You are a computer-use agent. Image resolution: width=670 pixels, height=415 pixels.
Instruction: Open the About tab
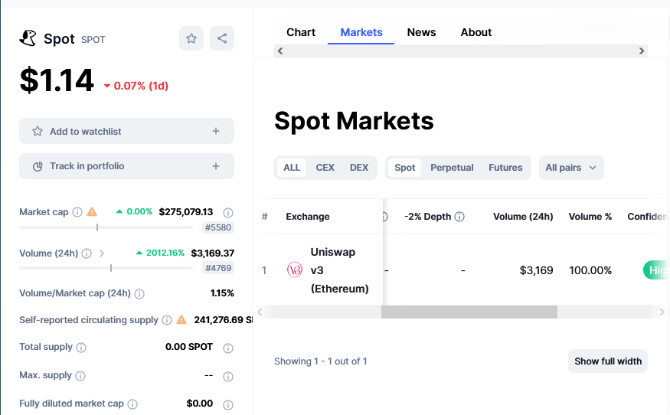point(476,32)
